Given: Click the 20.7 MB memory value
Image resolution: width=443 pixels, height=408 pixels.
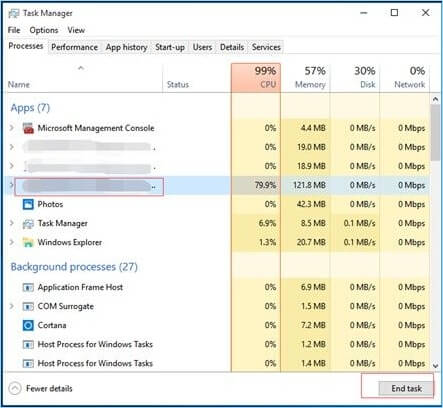Looking at the screenshot, I should tap(311, 242).
